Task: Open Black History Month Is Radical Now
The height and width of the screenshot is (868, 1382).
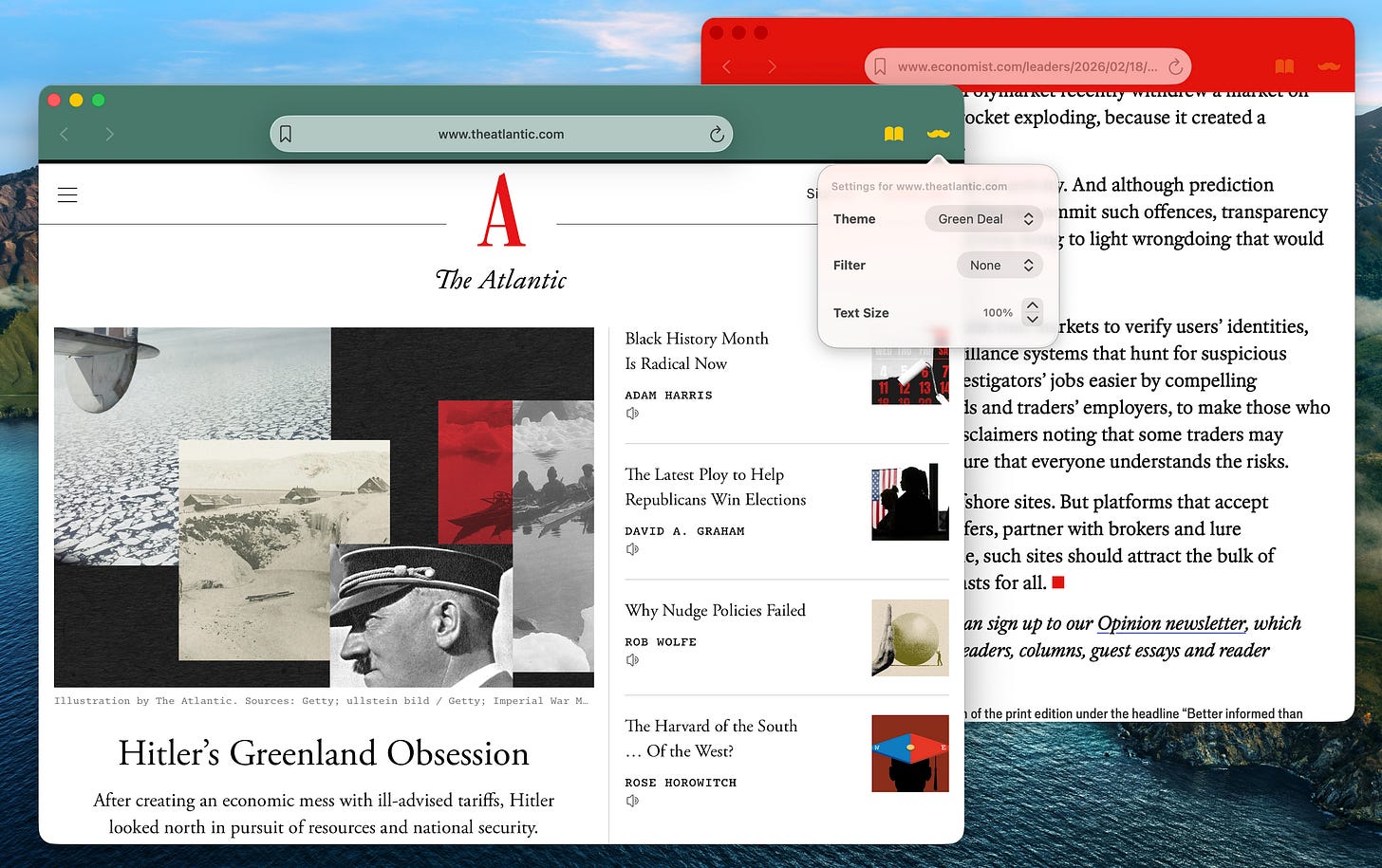Action: (x=697, y=351)
